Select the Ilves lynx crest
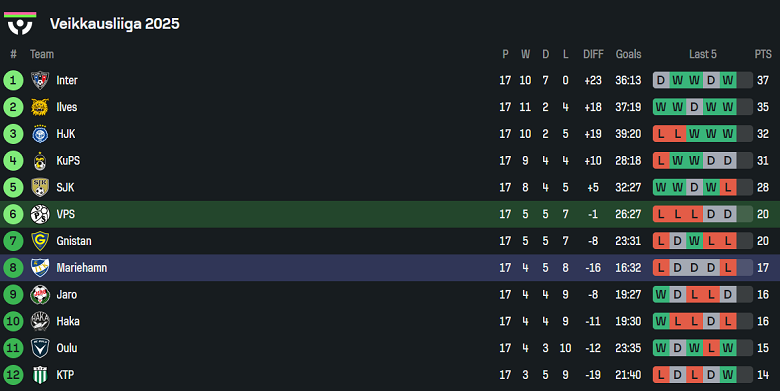This screenshot has width=780, height=391. 40,107
